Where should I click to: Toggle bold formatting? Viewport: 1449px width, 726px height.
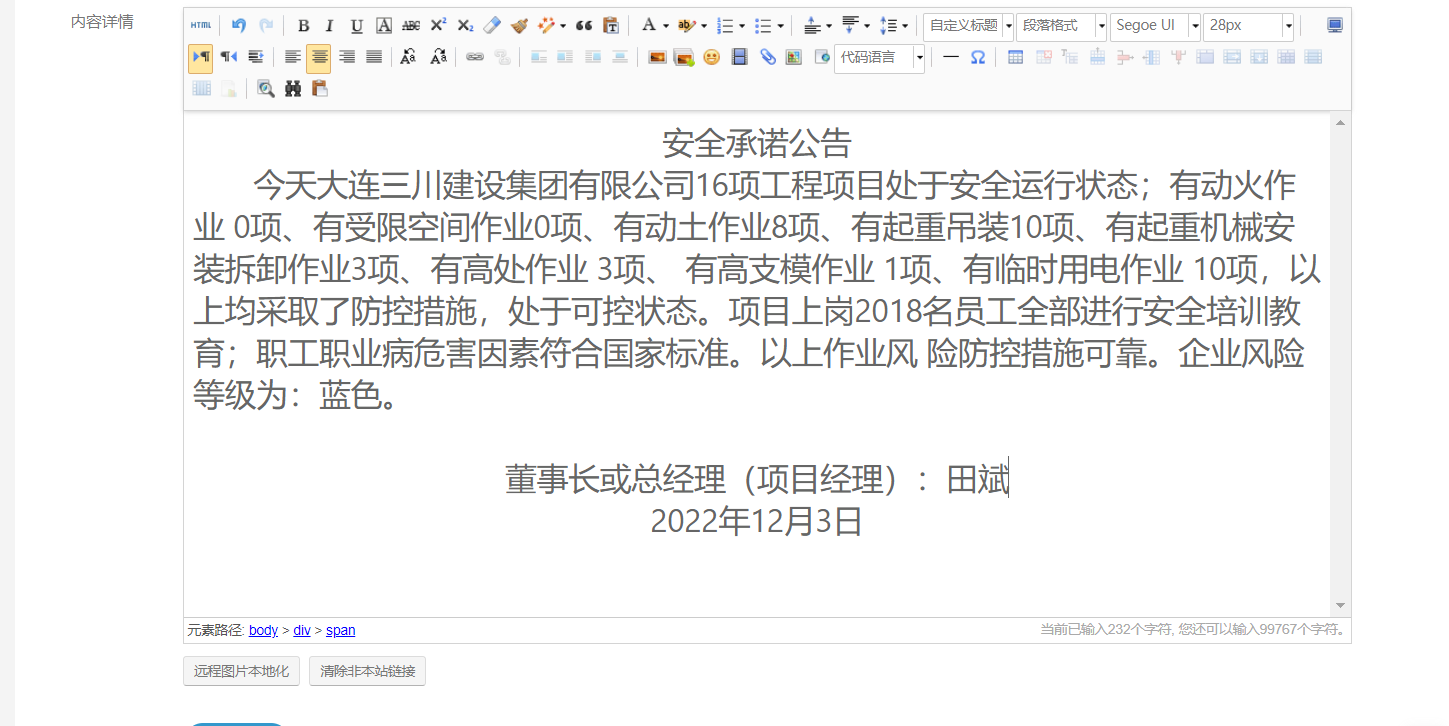(303, 26)
